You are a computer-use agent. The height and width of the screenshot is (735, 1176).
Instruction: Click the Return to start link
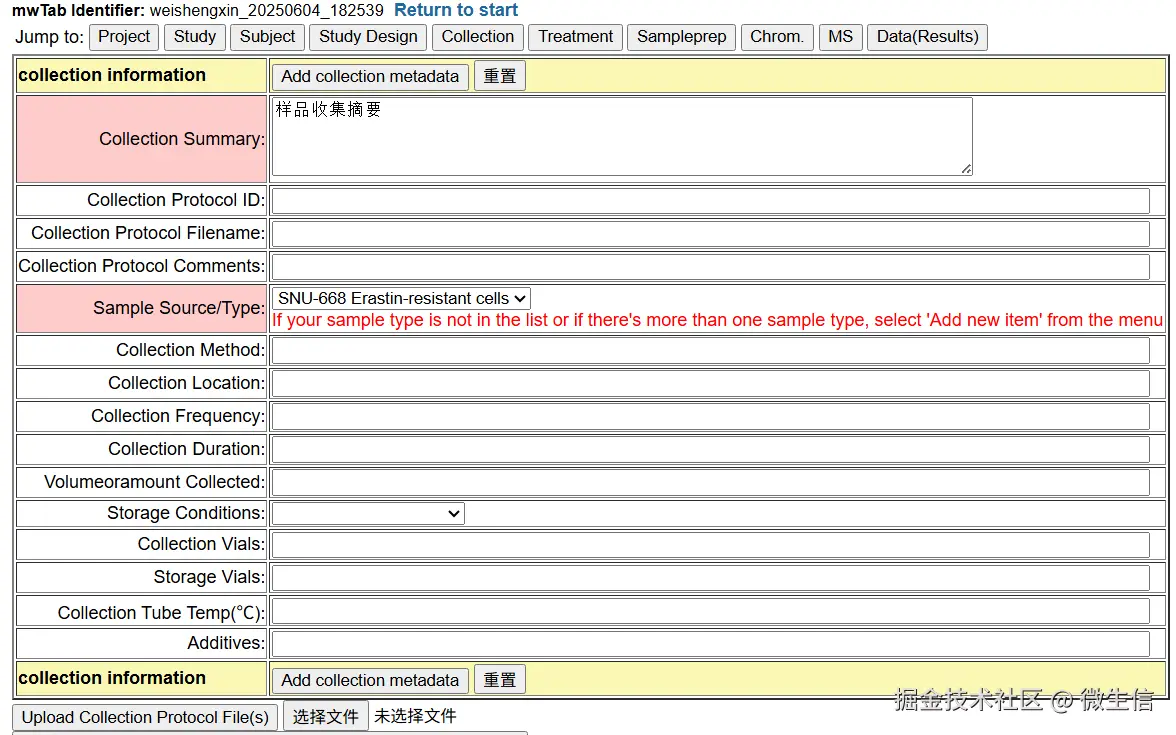456,10
